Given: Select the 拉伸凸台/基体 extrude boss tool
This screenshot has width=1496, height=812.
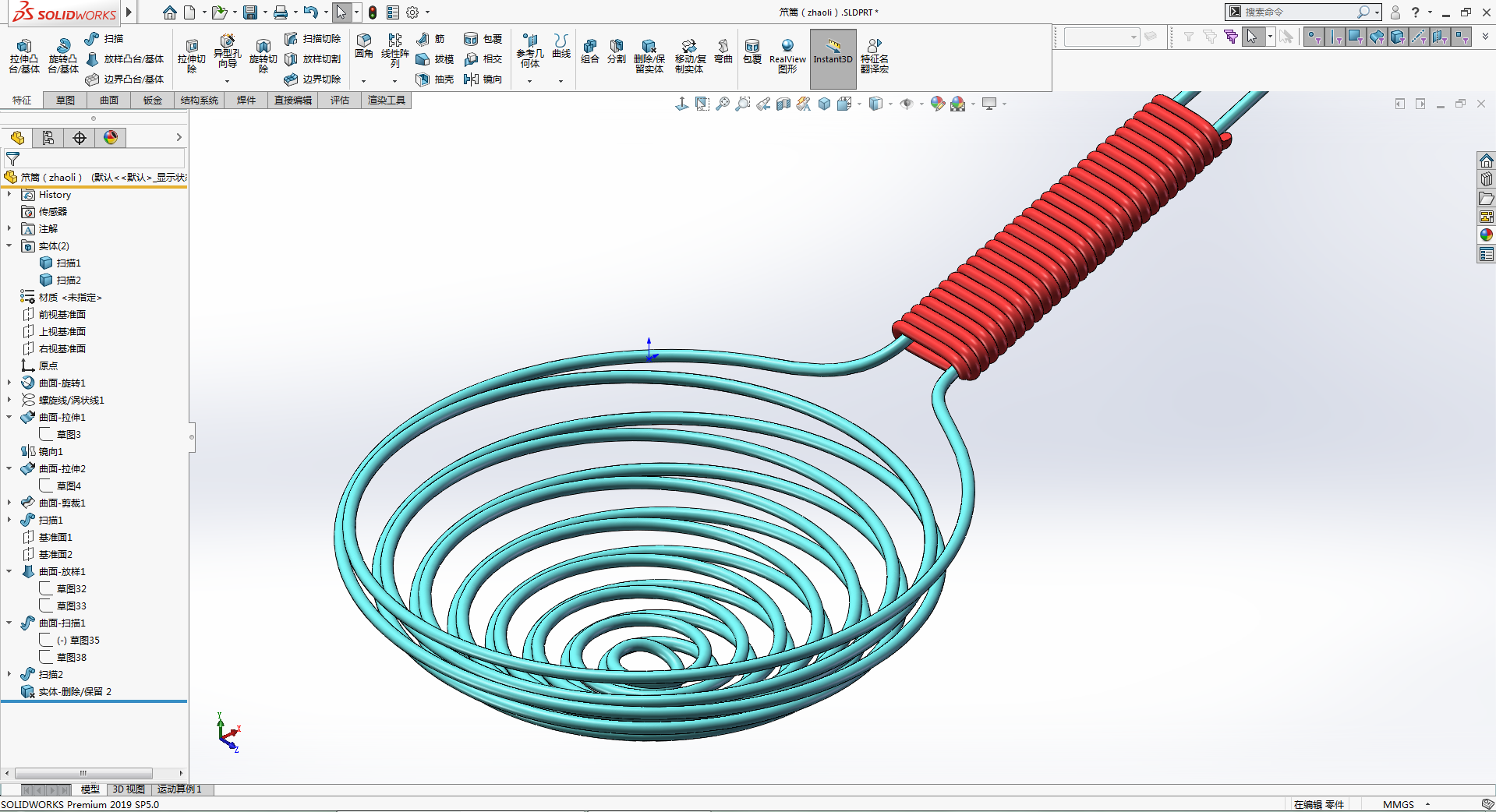Looking at the screenshot, I should 23,55.
